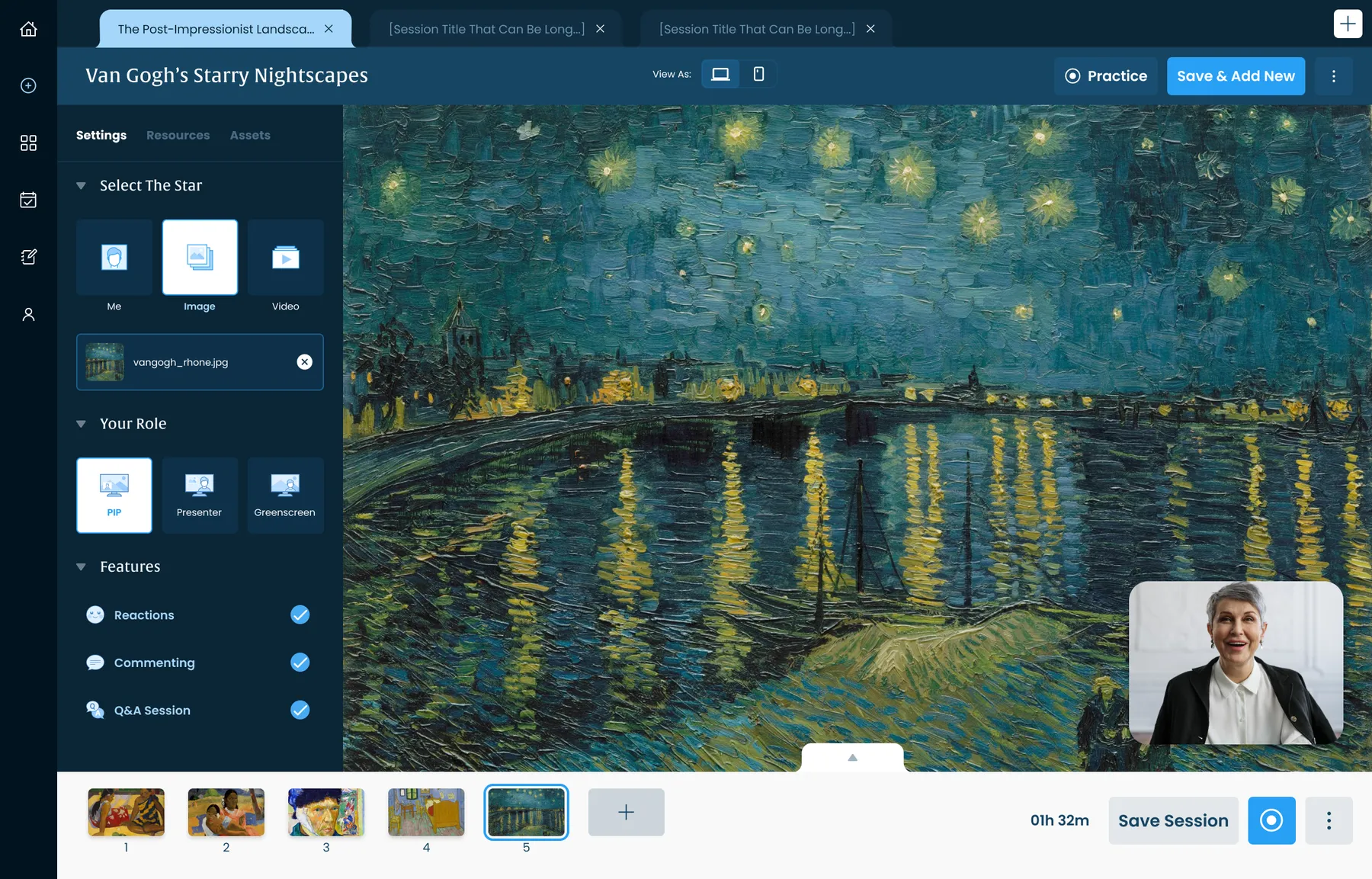Viewport: 1372px width, 879px height.
Task: Expand the slide tray up-arrow handle
Action: 852,757
